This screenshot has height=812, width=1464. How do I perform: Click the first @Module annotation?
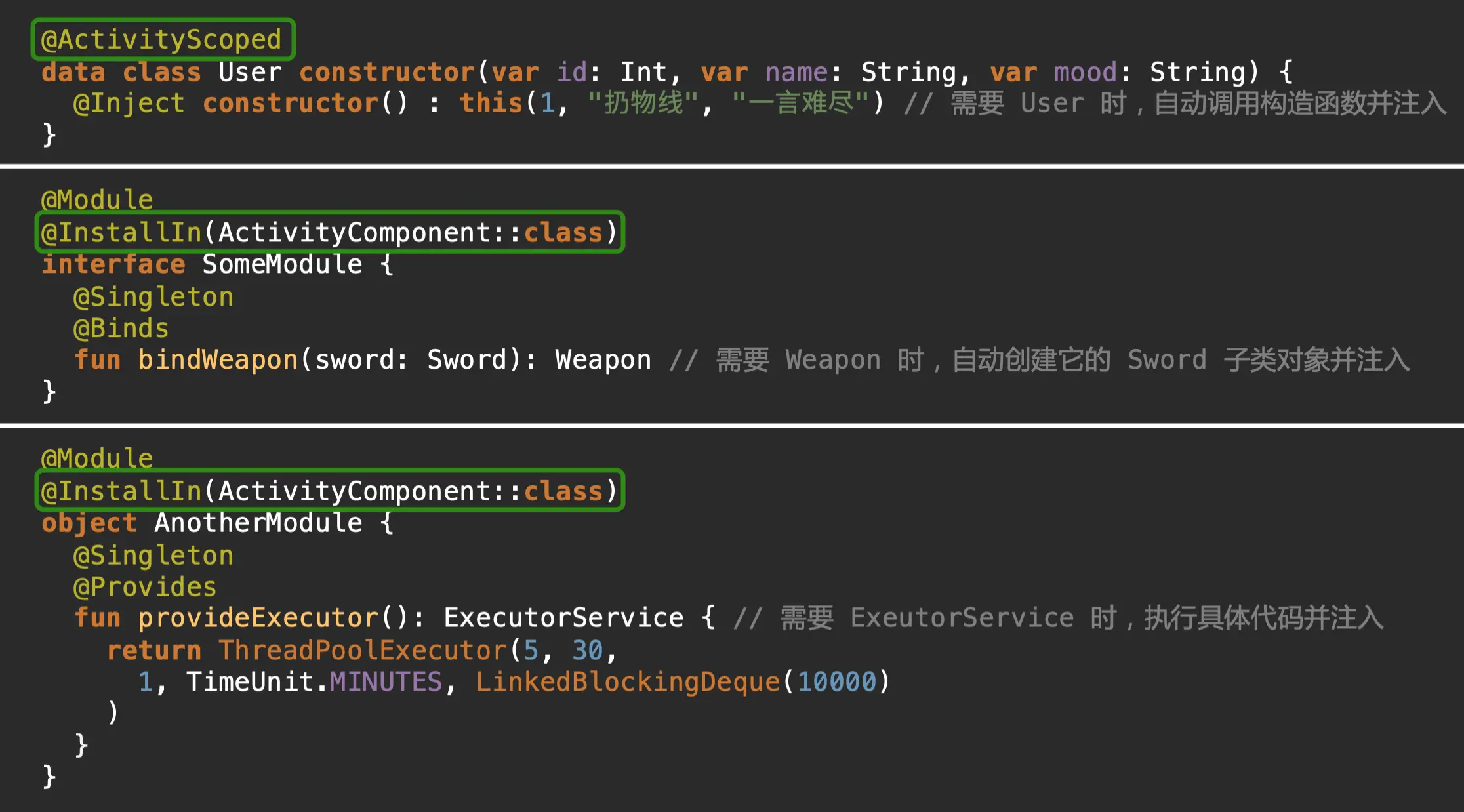coord(97,199)
